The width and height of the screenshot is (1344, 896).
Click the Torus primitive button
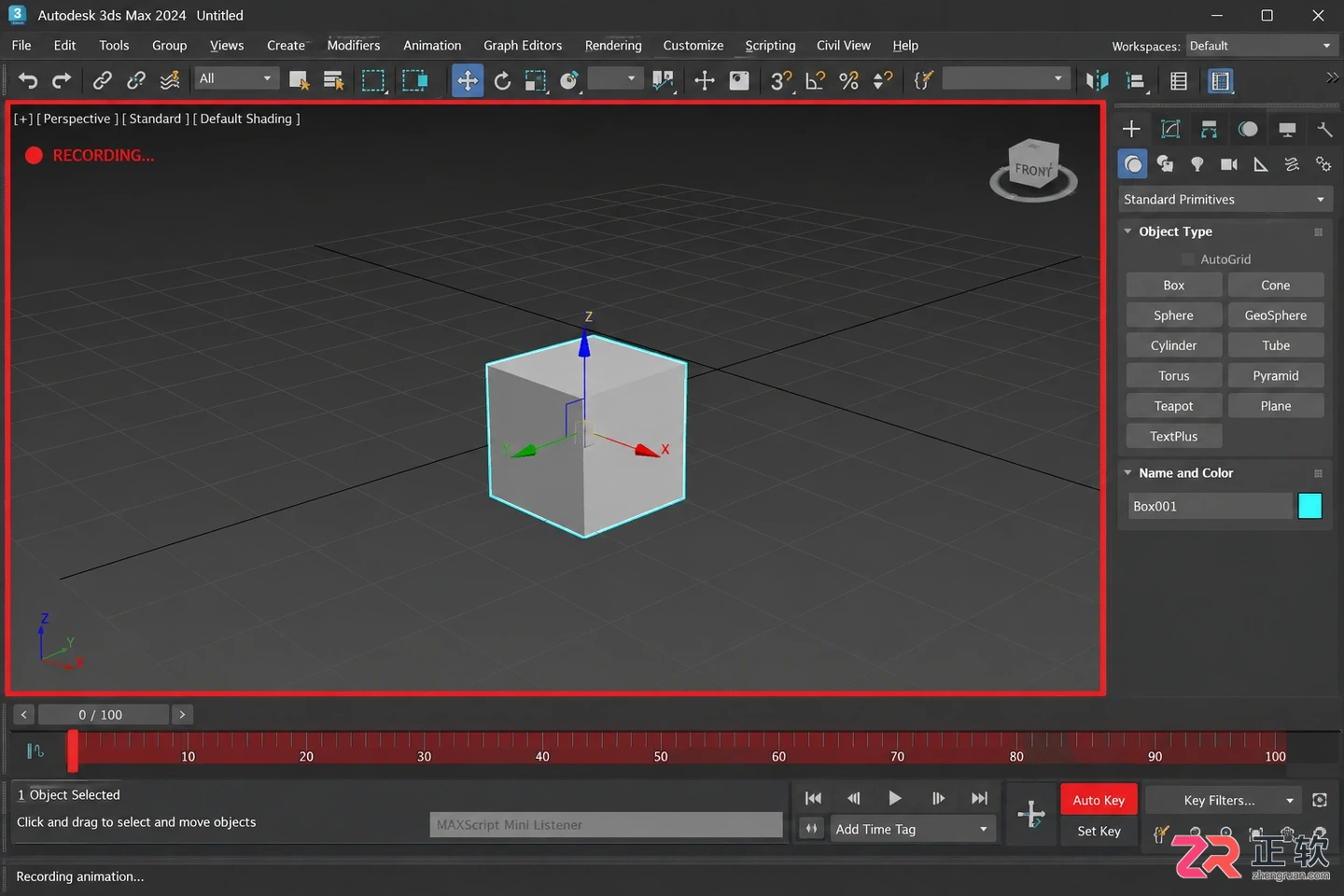pyautogui.click(x=1173, y=375)
